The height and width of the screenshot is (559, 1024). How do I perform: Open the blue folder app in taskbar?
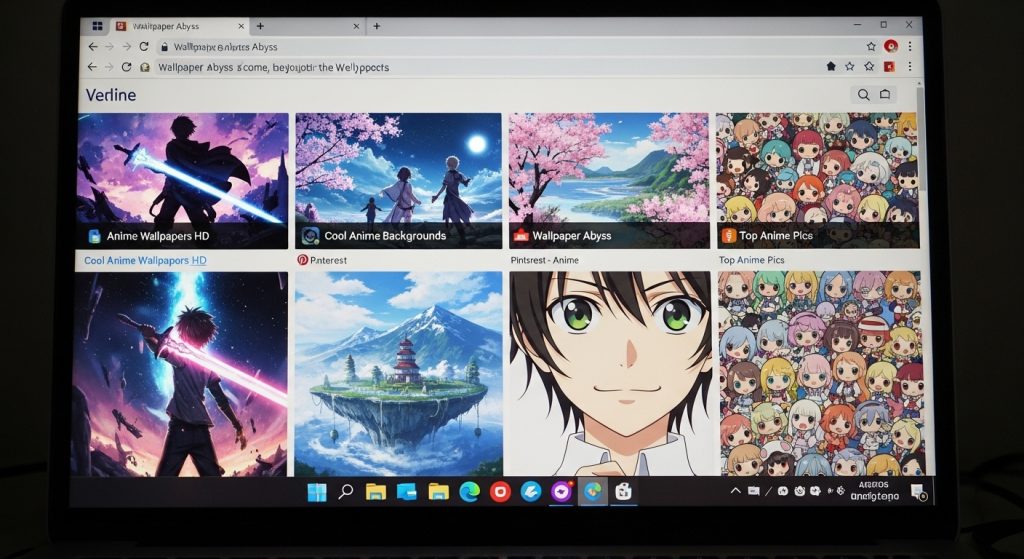(x=407, y=492)
